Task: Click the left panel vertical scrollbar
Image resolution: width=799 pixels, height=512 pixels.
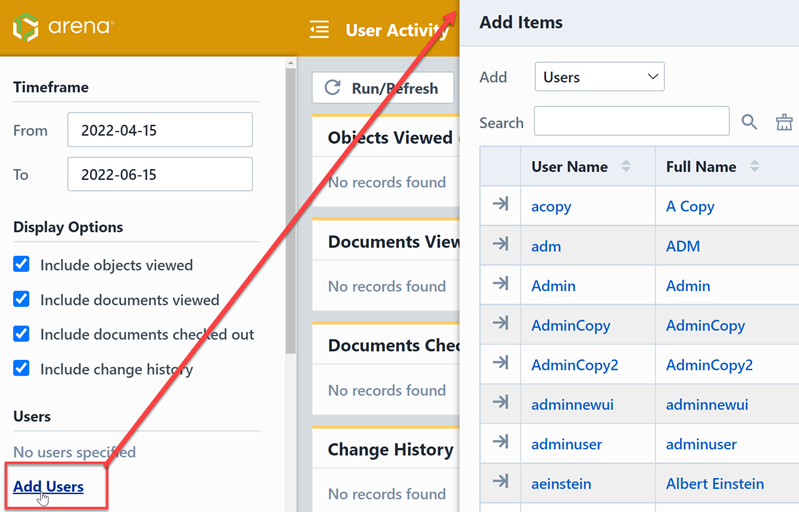Action: tap(290, 210)
